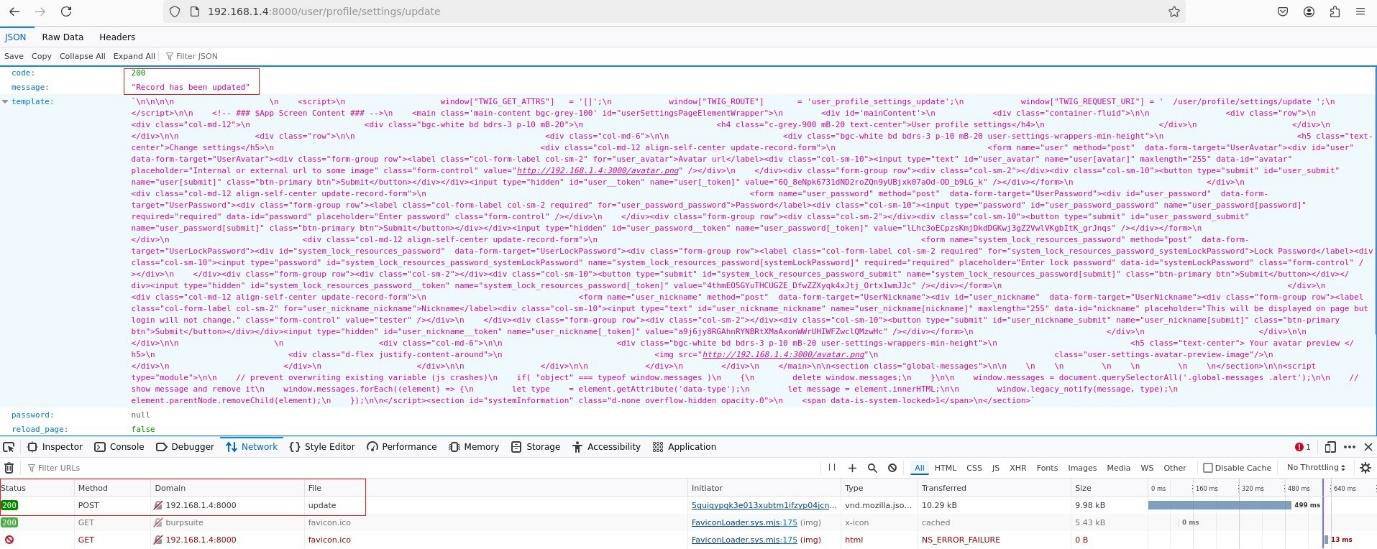Open the DevTools three-dot options menu
The width and height of the screenshot is (1377, 549).
1349,447
